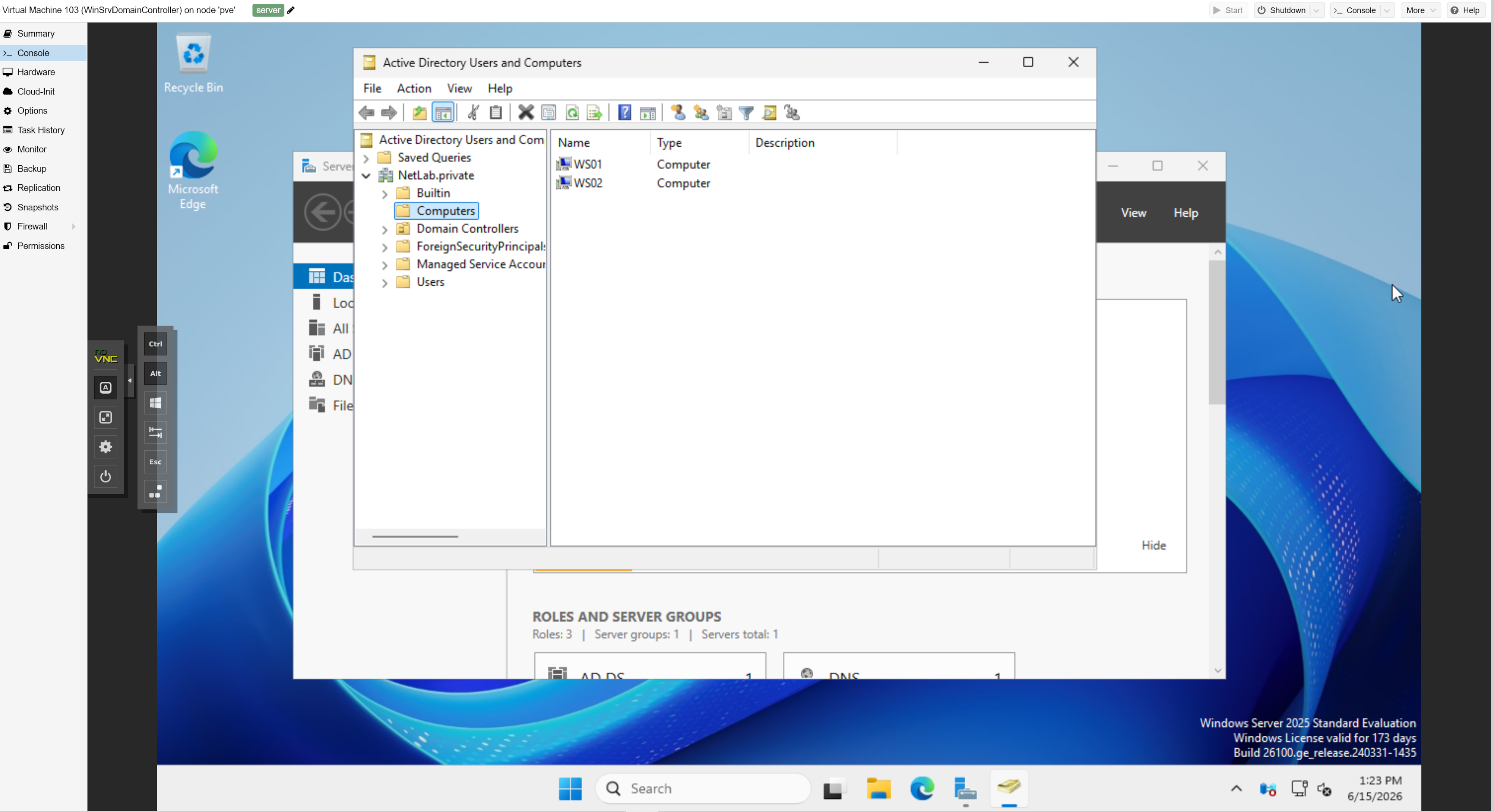1494x812 pixels.
Task: Click noVNC Ctrl key toggle
Action: click(x=156, y=344)
